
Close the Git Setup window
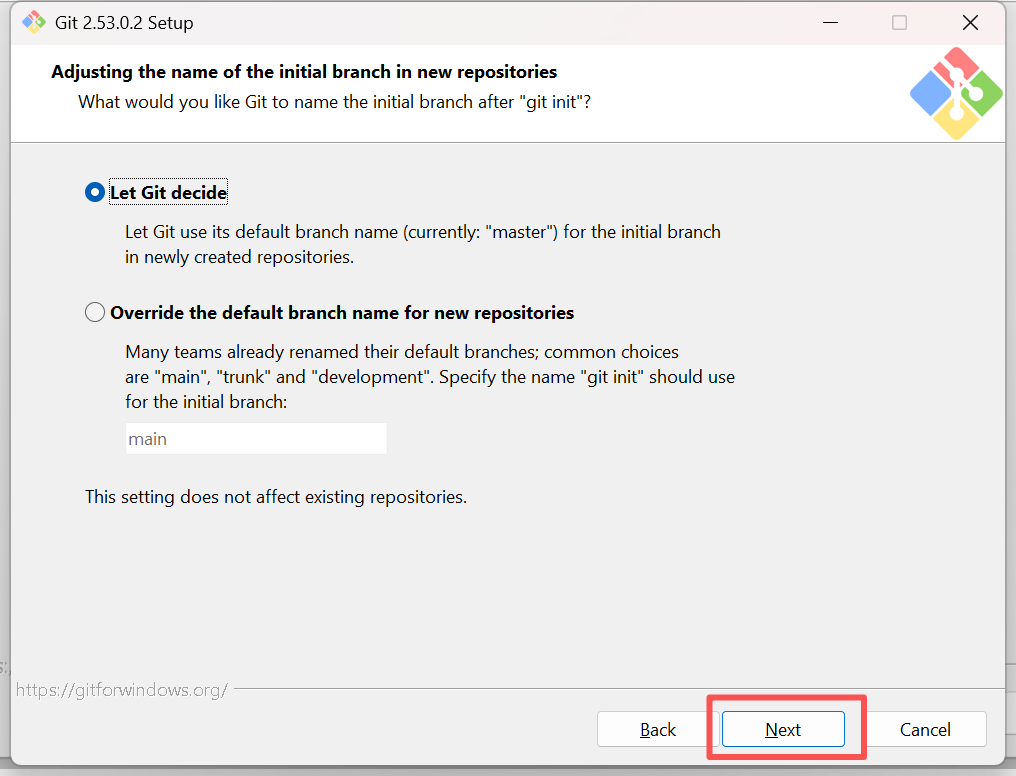tap(970, 23)
